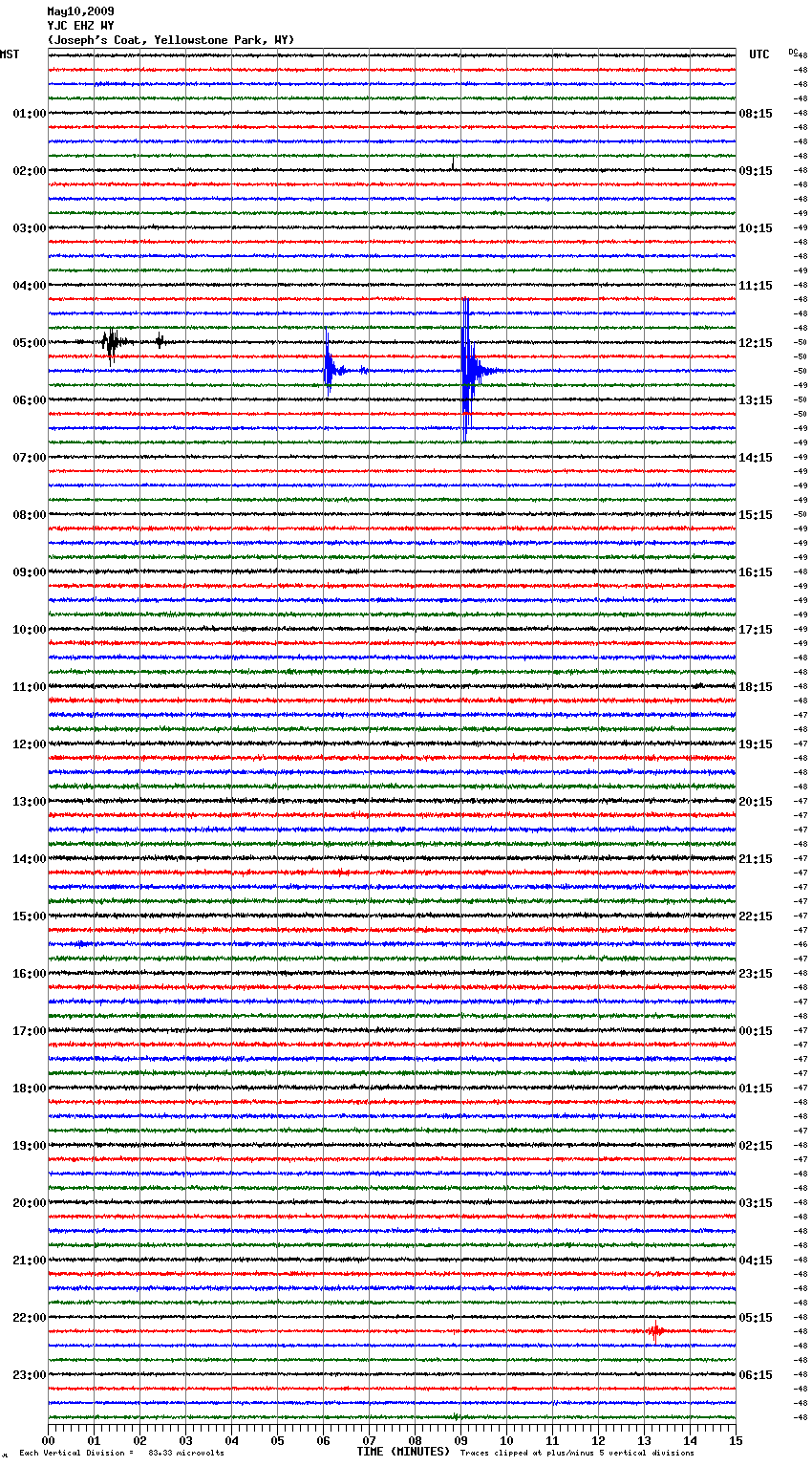Click the 11:15 UTC time label
Image resolution: width=812 pixels, height=1466 pixels.
coord(756,286)
